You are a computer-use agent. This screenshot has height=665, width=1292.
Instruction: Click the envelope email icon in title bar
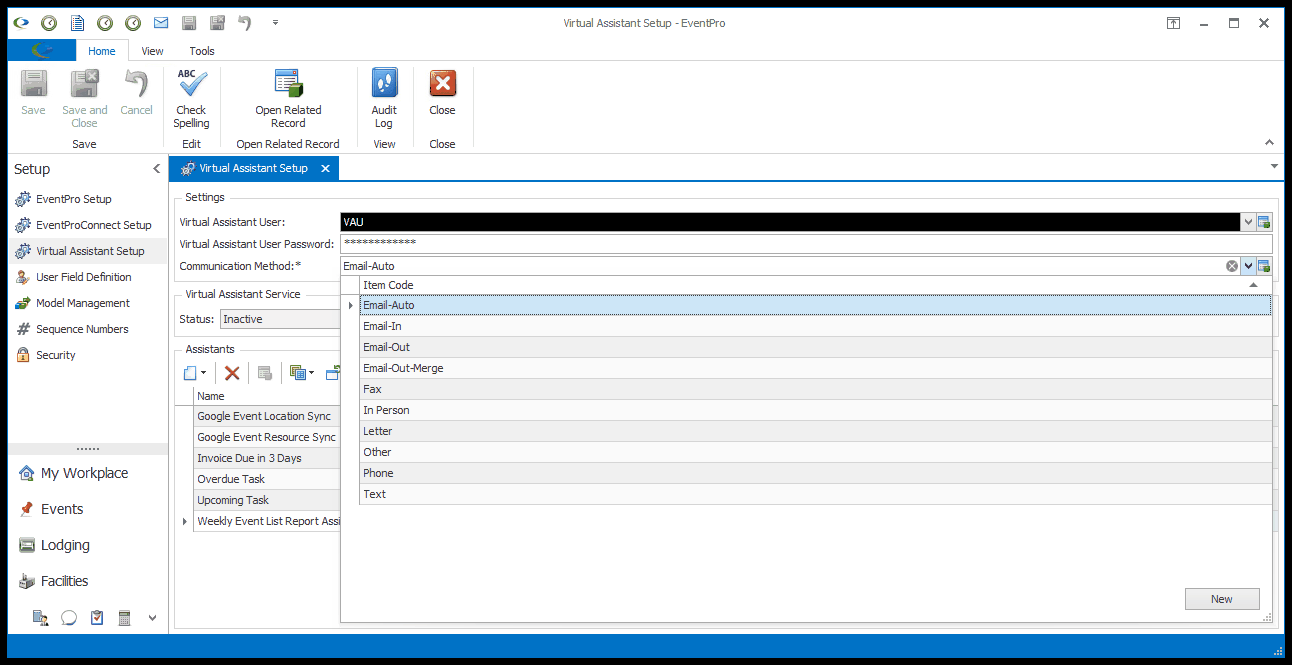point(161,22)
